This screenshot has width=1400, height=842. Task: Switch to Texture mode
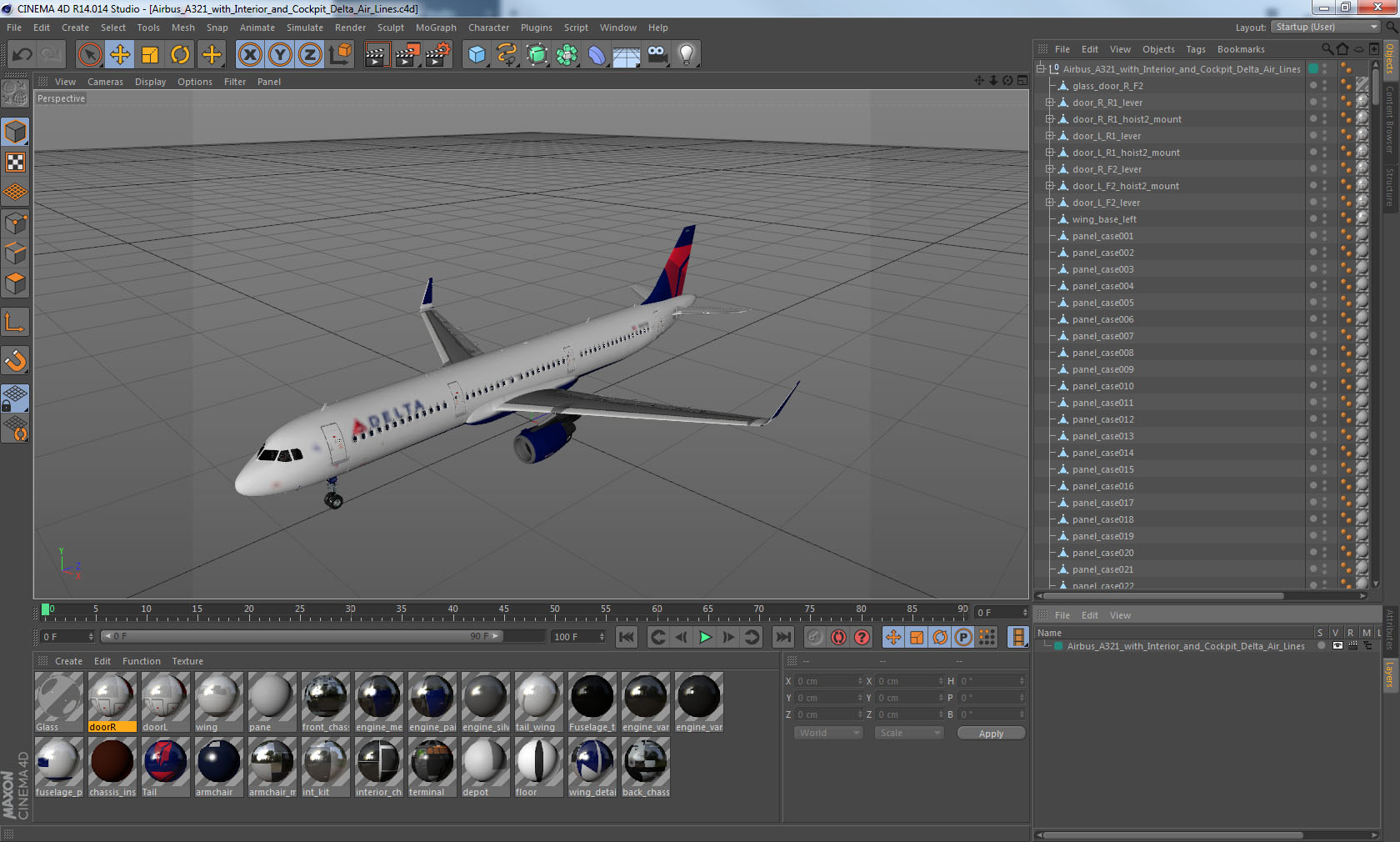pyautogui.click(x=15, y=162)
